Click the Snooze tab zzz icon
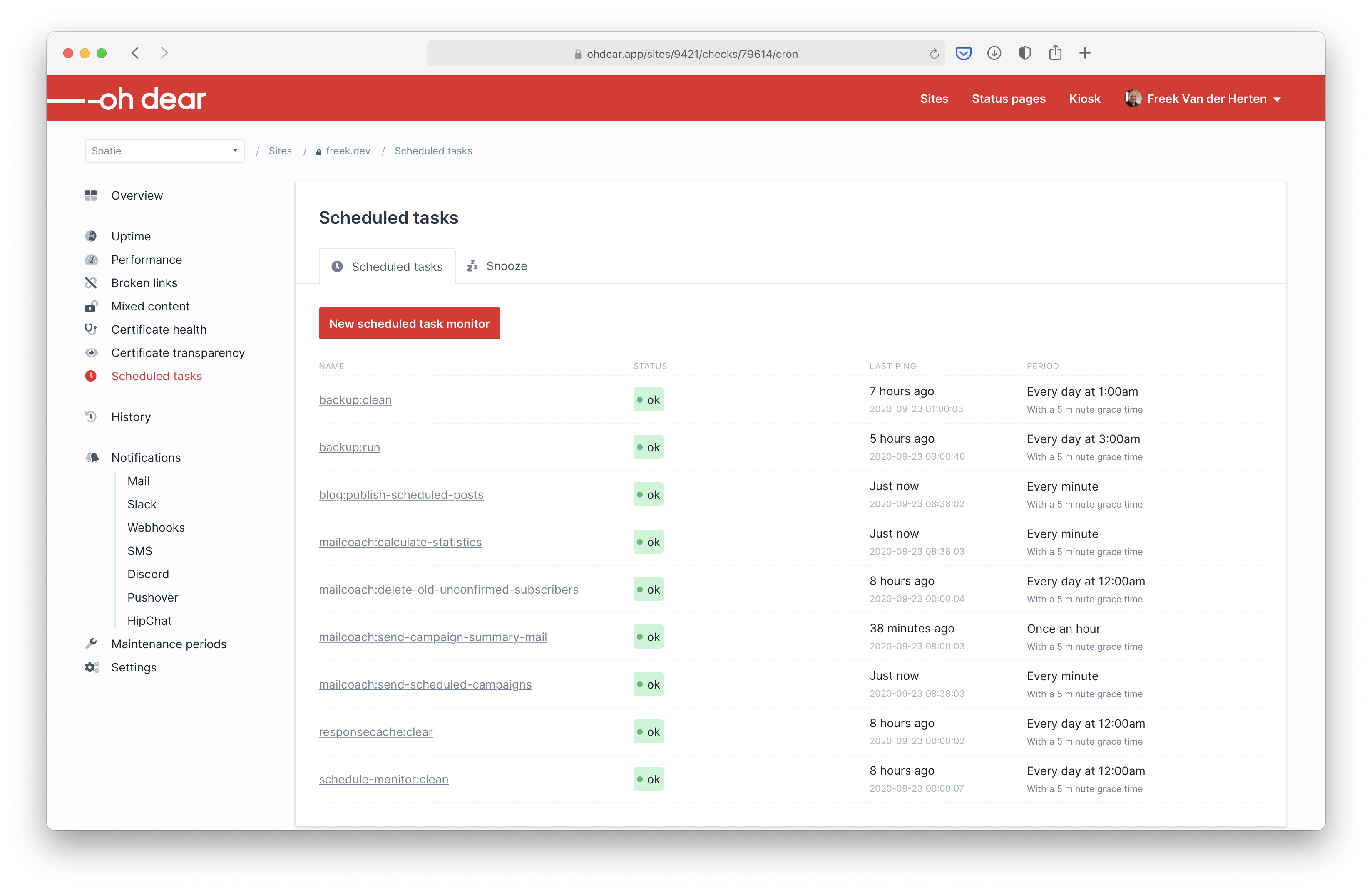The height and width of the screenshot is (892, 1372). (472, 265)
